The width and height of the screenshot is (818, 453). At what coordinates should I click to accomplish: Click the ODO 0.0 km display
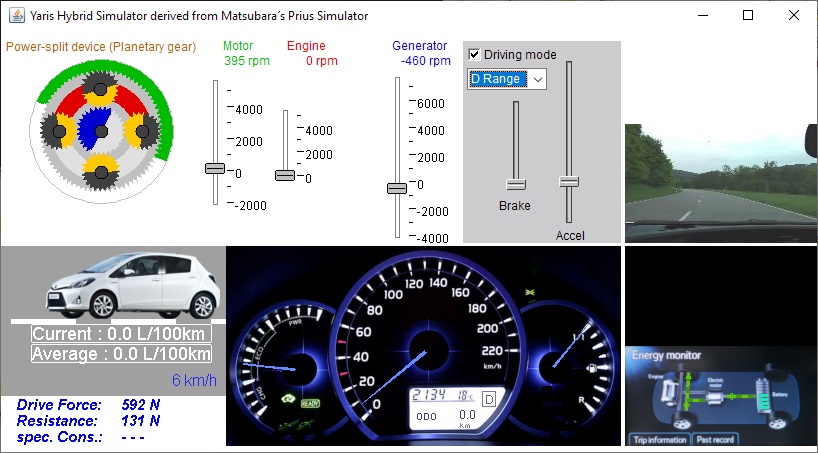[446, 417]
